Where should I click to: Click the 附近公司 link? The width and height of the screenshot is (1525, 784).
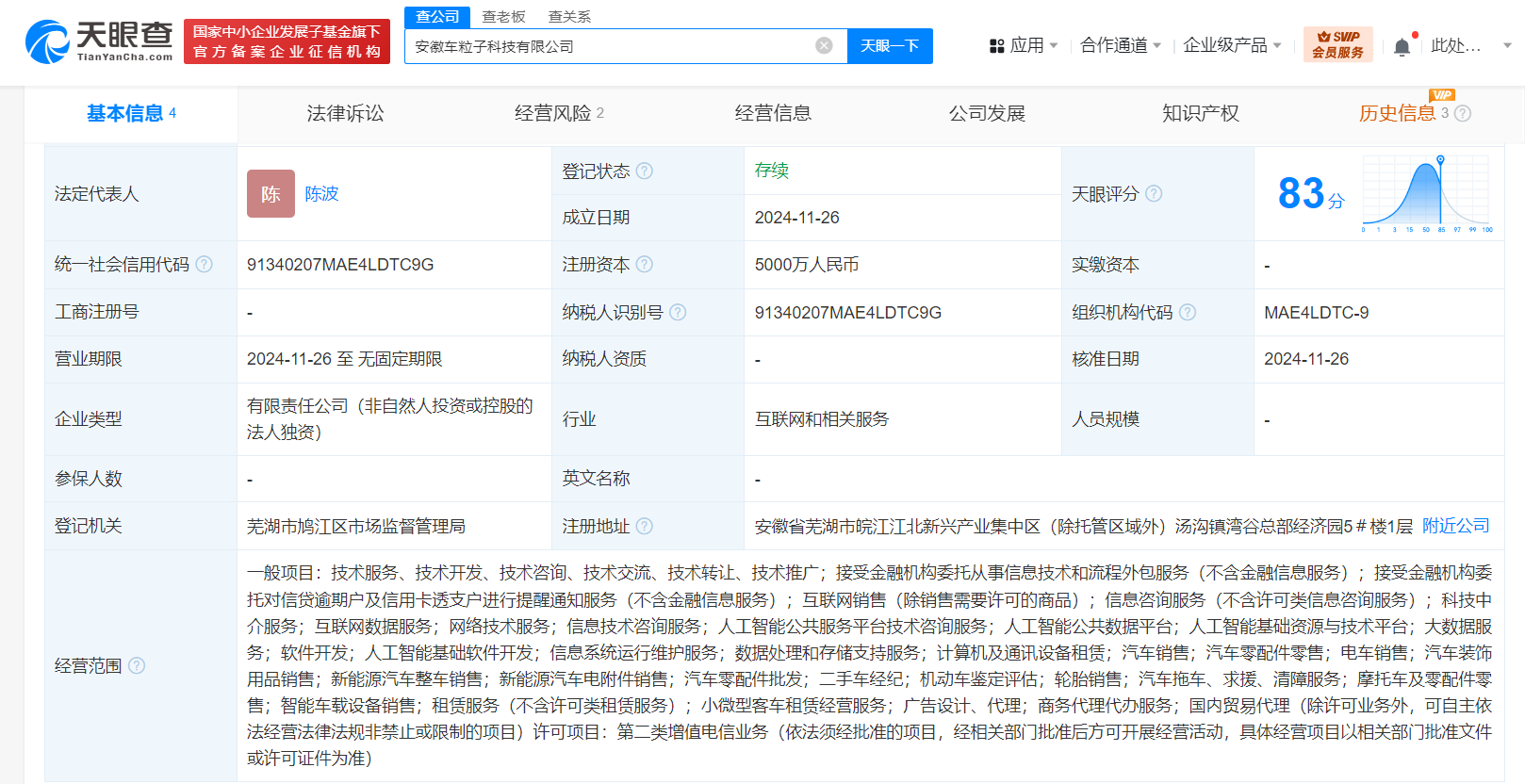click(1455, 526)
